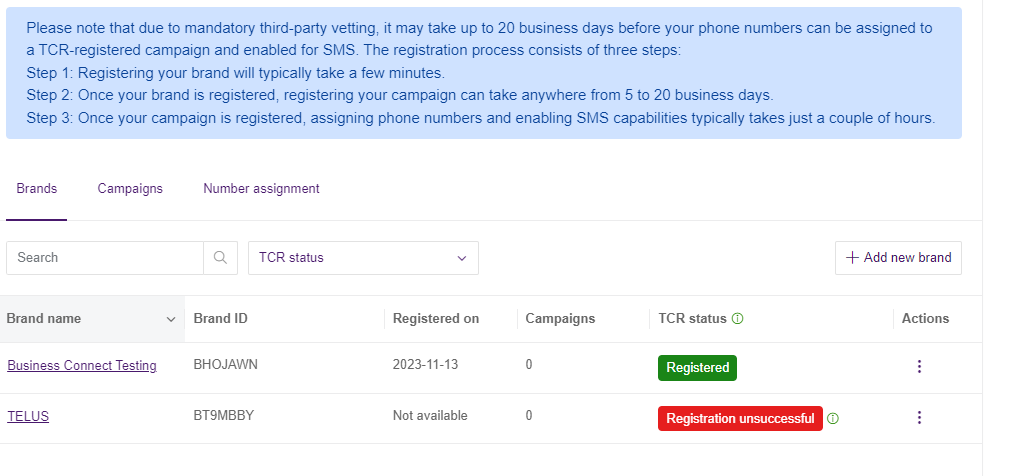Toggle Brand name column sort chevron
1010x476 pixels.
tap(170, 319)
